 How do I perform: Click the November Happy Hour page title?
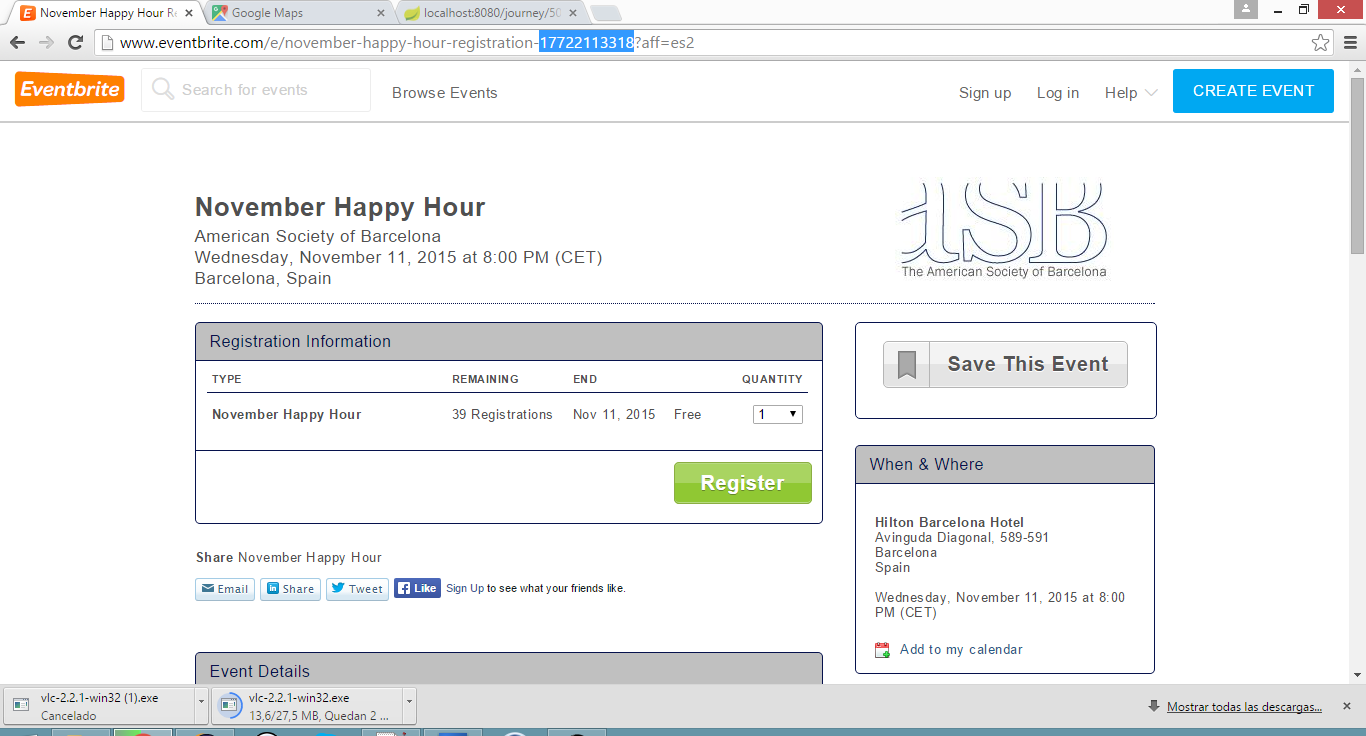340,207
